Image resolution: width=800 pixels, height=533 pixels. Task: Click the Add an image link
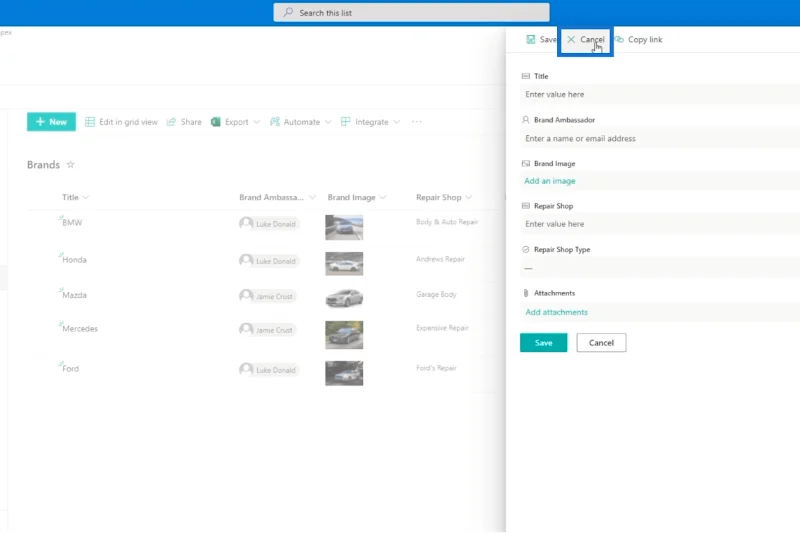[549, 181]
